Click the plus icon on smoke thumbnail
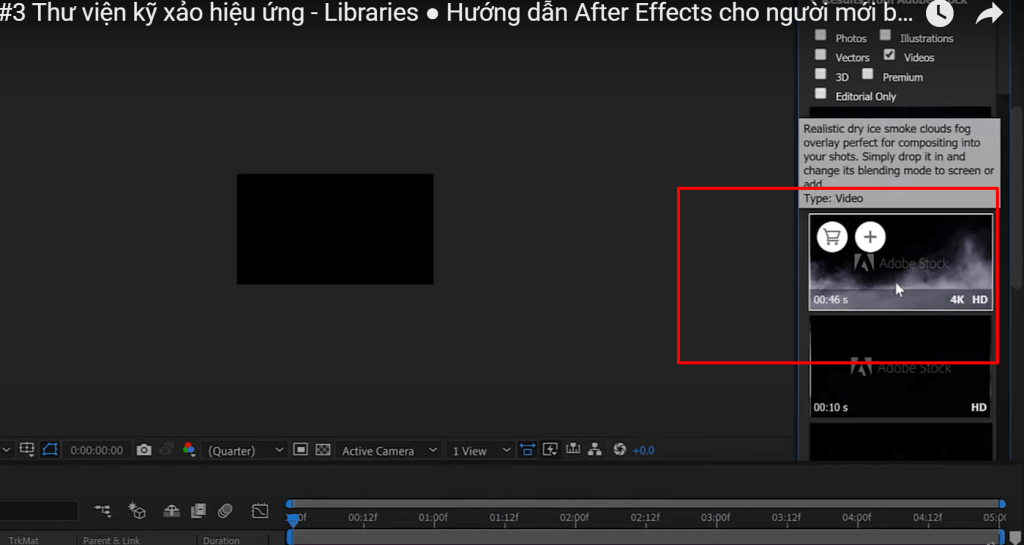1024x545 pixels. click(870, 236)
